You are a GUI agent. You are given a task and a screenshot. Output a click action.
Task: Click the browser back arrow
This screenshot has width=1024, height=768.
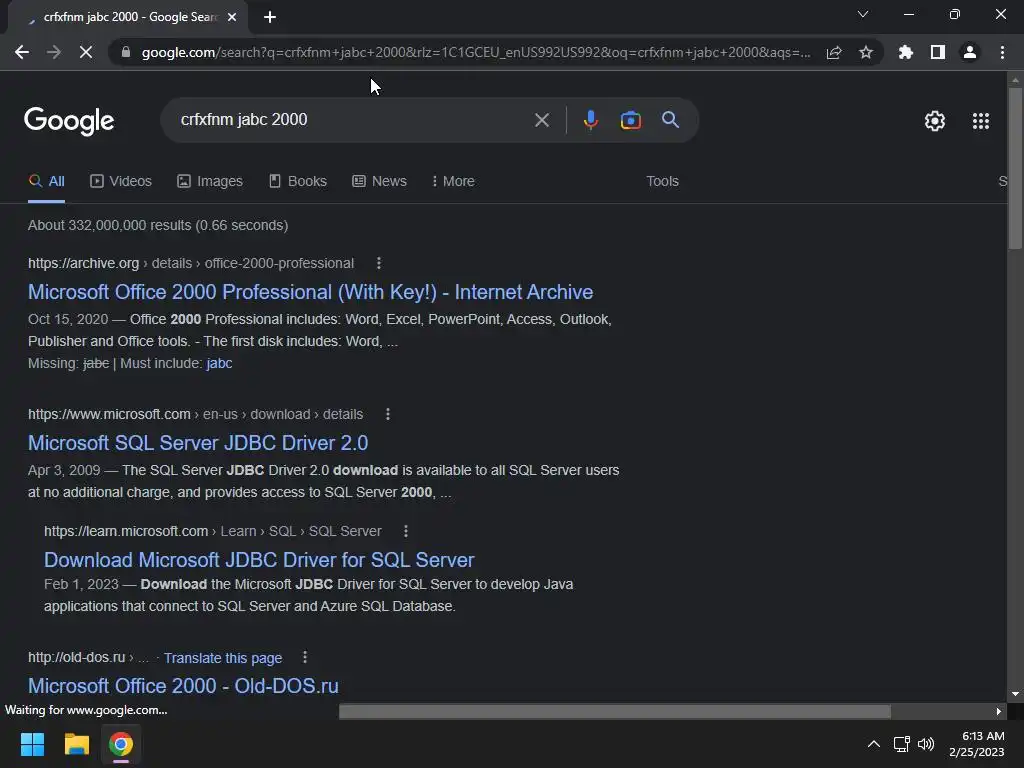tap(22, 52)
